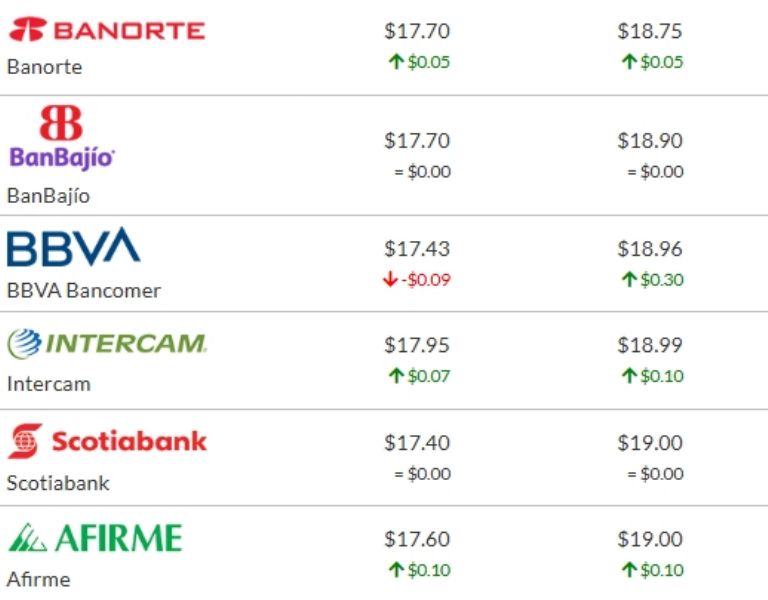Click the Scotiabank logo

click(x=107, y=441)
